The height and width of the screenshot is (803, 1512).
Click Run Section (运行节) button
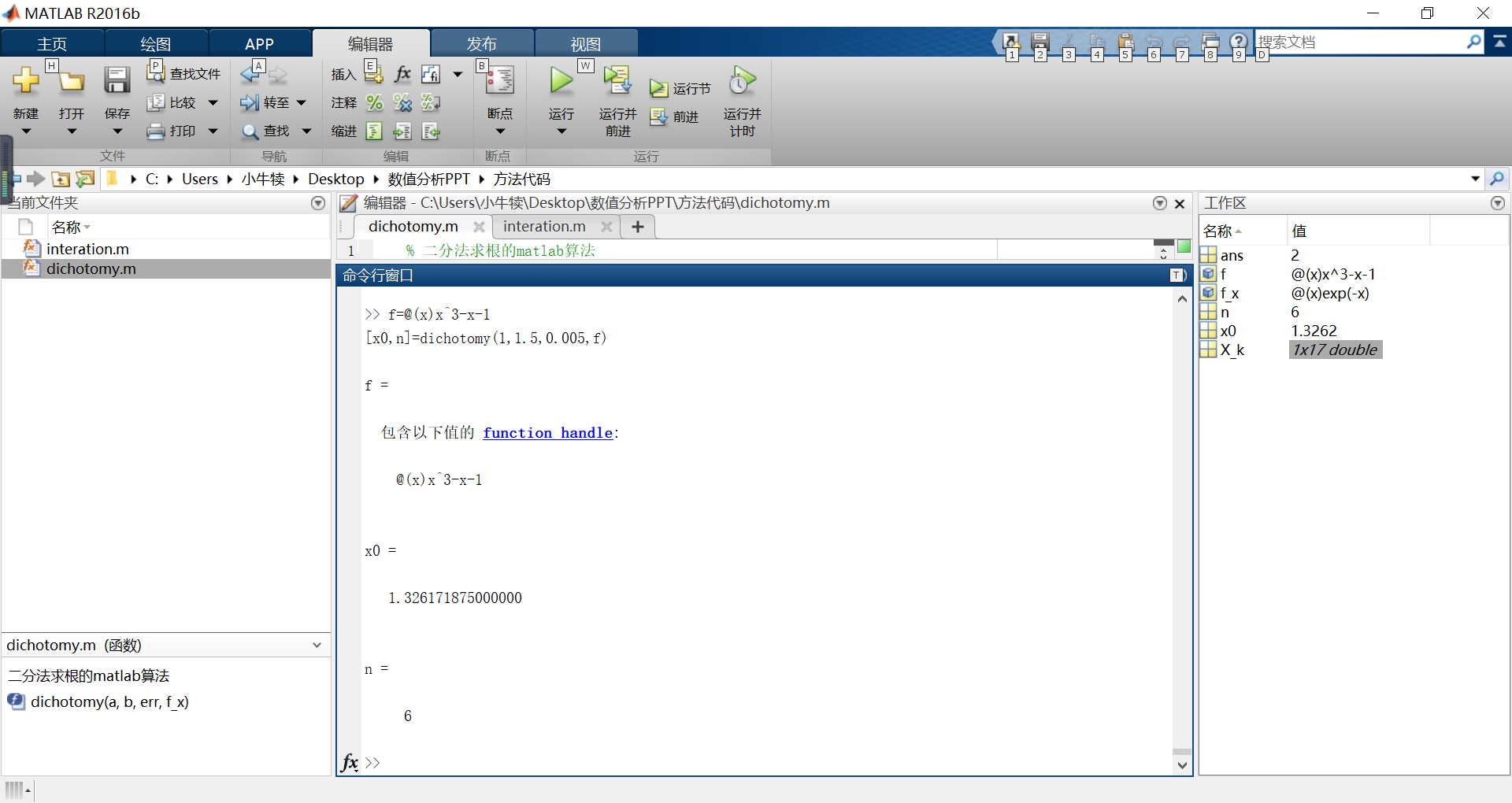click(x=680, y=88)
